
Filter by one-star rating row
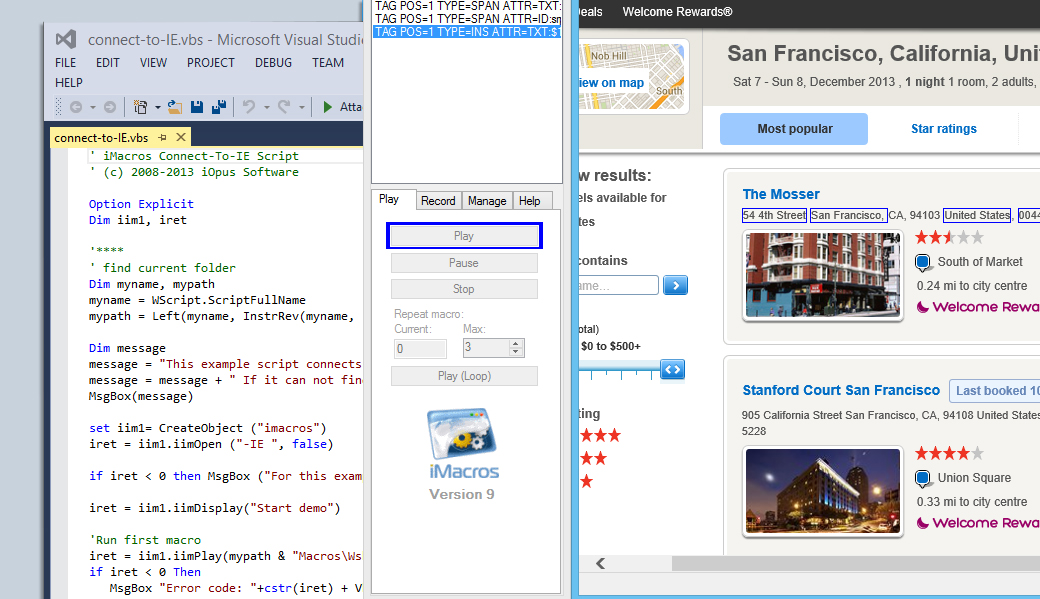[x=586, y=482]
